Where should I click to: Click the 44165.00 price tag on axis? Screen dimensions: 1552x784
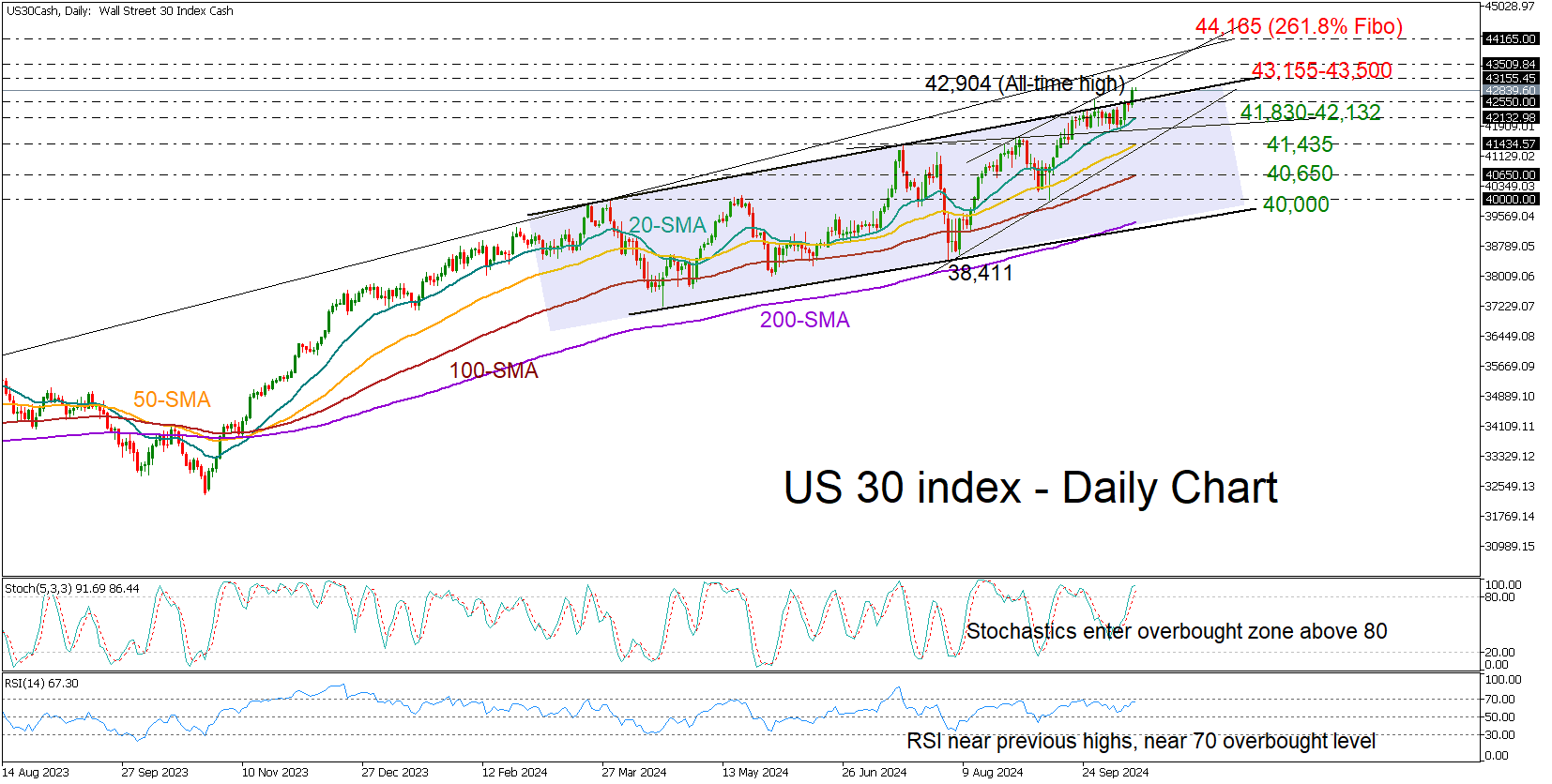tap(1510, 39)
